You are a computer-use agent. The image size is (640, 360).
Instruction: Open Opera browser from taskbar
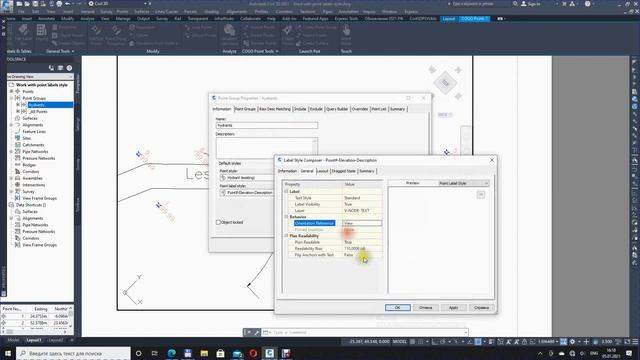click(x=253, y=353)
